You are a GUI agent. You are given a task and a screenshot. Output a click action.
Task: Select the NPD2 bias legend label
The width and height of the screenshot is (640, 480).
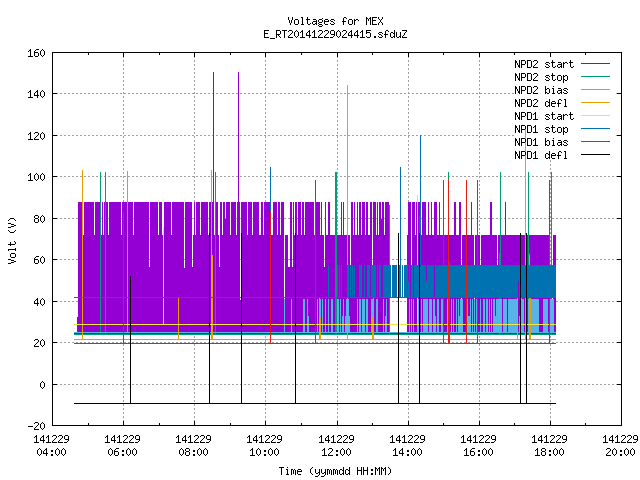pos(541,90)
